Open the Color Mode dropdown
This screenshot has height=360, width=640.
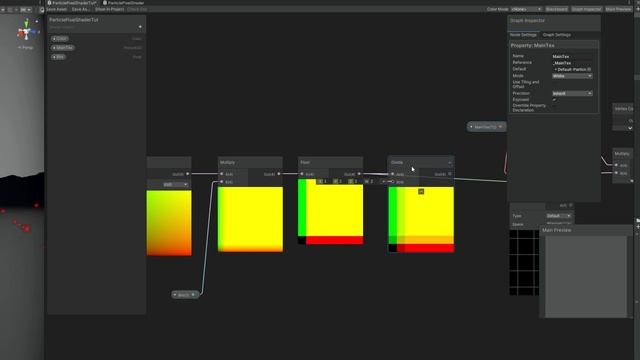click(527, 9)
